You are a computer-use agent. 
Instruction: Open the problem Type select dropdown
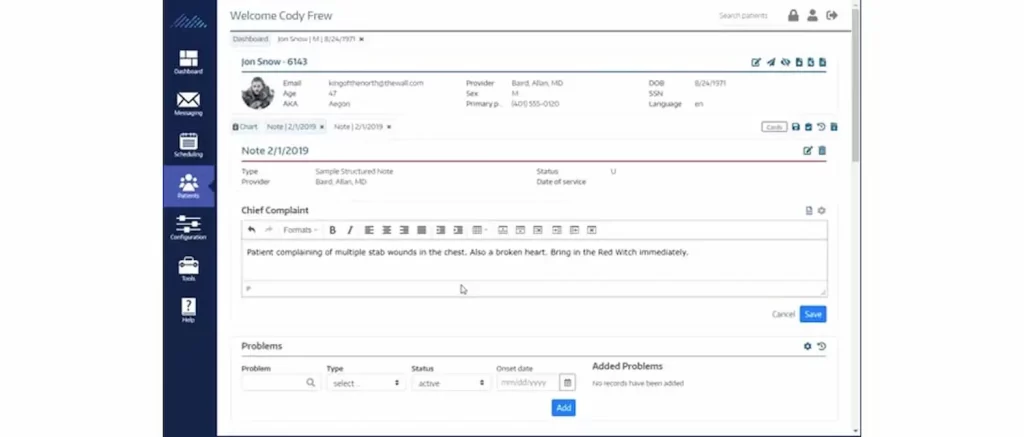click(366, 383)
